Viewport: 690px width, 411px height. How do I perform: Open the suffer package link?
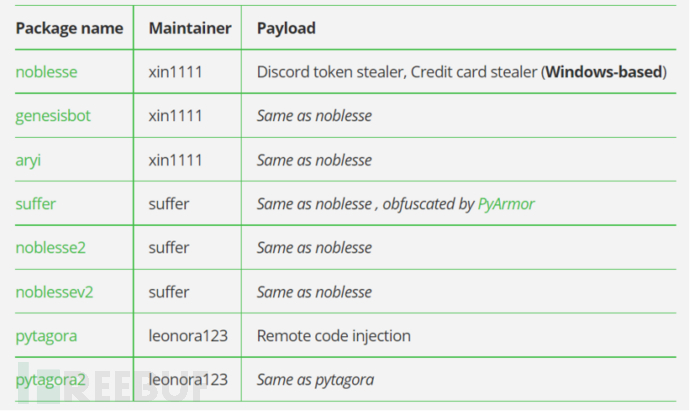(x=36, y=204)
